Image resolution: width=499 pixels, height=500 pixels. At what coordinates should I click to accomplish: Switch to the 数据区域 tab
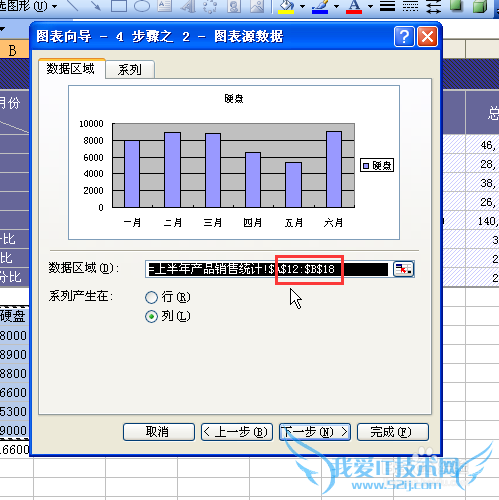[71, 69]
